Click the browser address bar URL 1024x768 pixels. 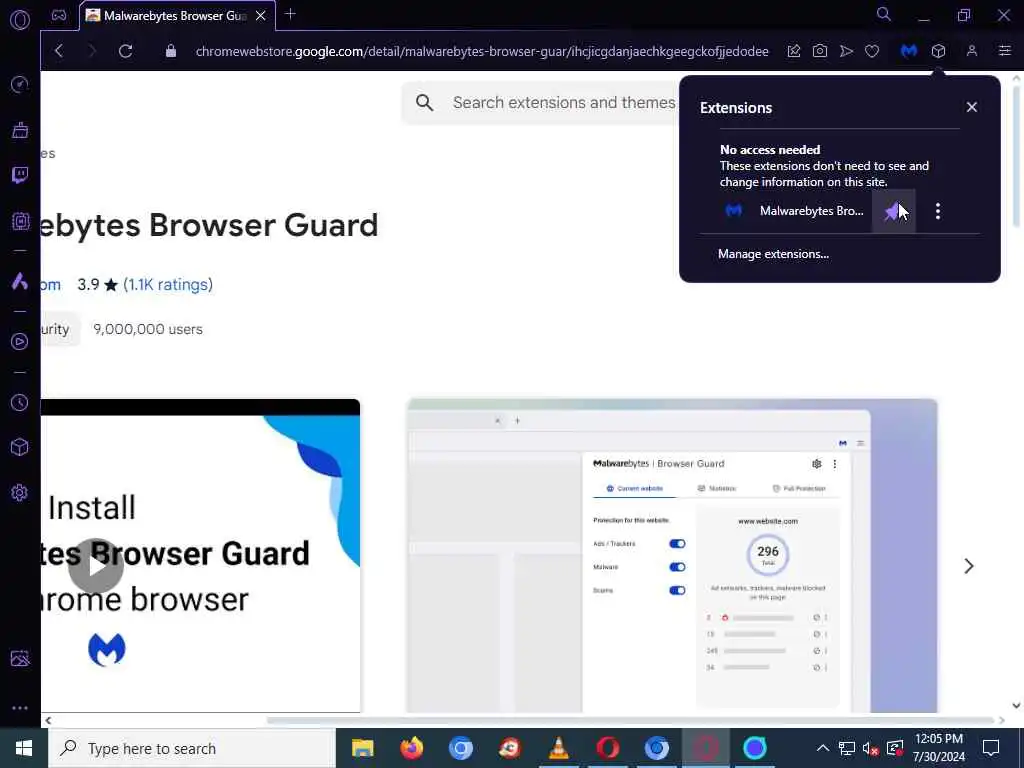point(482,51)
